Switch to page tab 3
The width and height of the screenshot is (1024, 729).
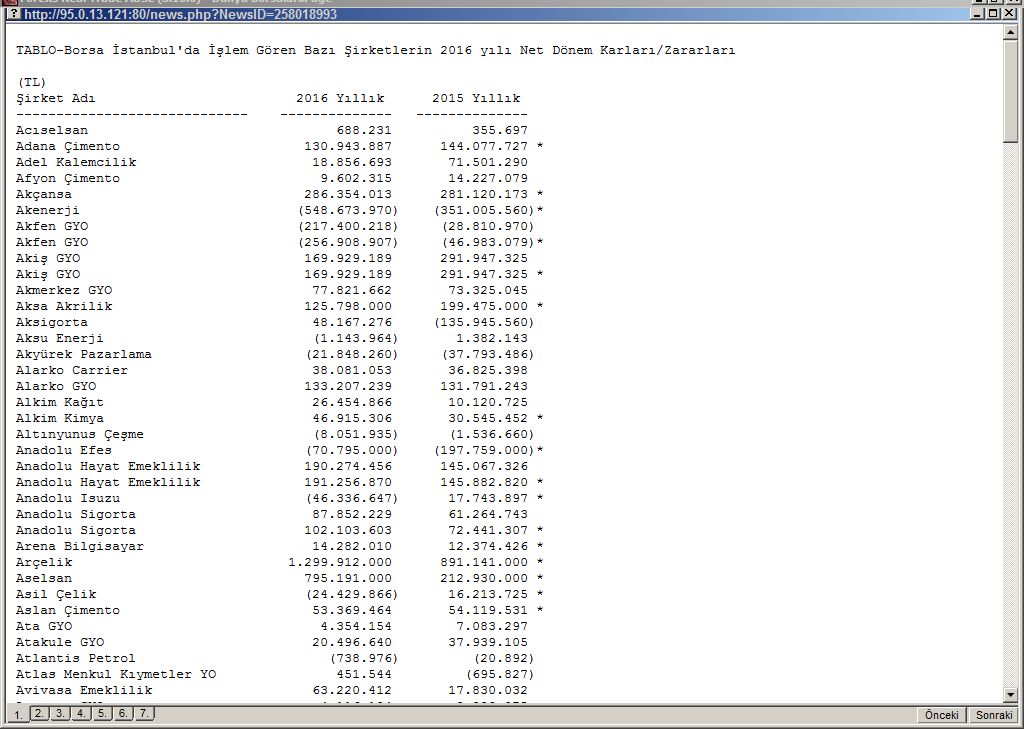pos(59,713)
